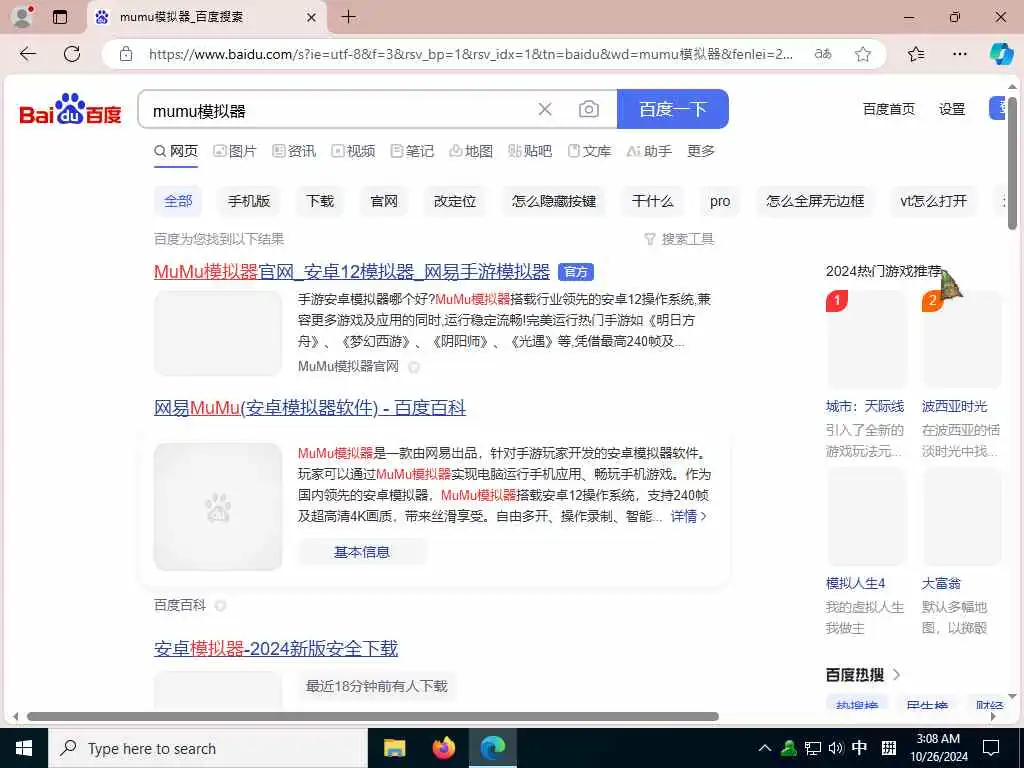This screenshot has height=768, width=1024.
Task: Reload the page with the refresh icon
Action: (x=72, y=54)
